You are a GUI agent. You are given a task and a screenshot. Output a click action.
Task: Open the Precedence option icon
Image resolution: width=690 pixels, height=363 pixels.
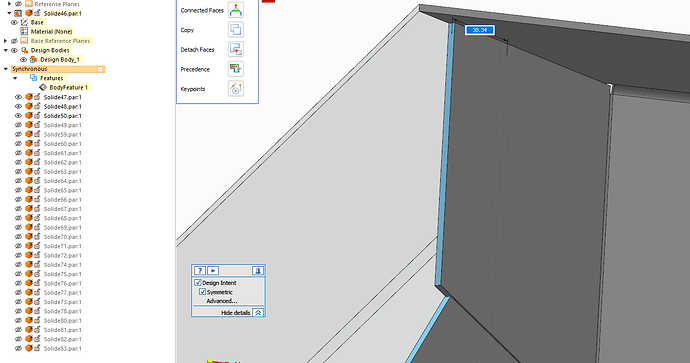236,69
